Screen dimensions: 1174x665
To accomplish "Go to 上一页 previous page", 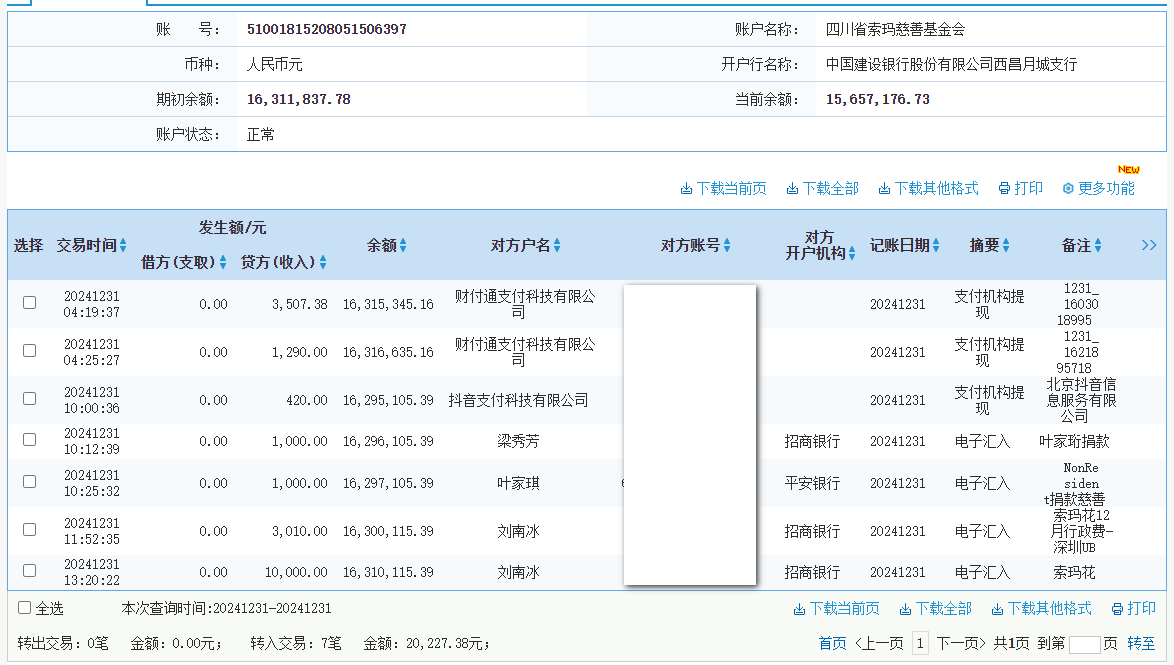I will tap(880, 643).
